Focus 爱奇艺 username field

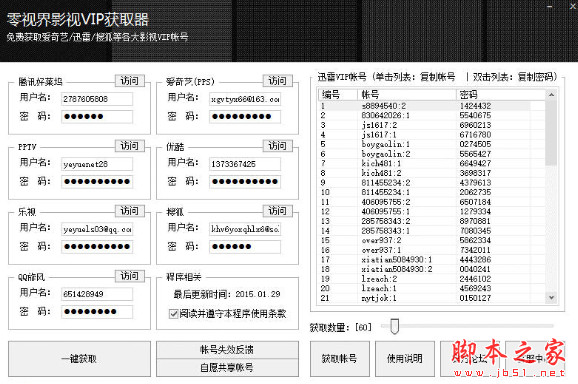tap(245, 99)
